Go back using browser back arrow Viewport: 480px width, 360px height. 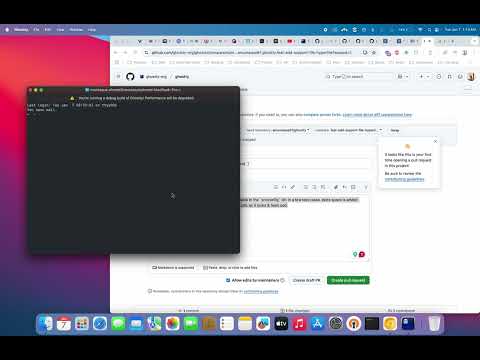coord(115,52)
